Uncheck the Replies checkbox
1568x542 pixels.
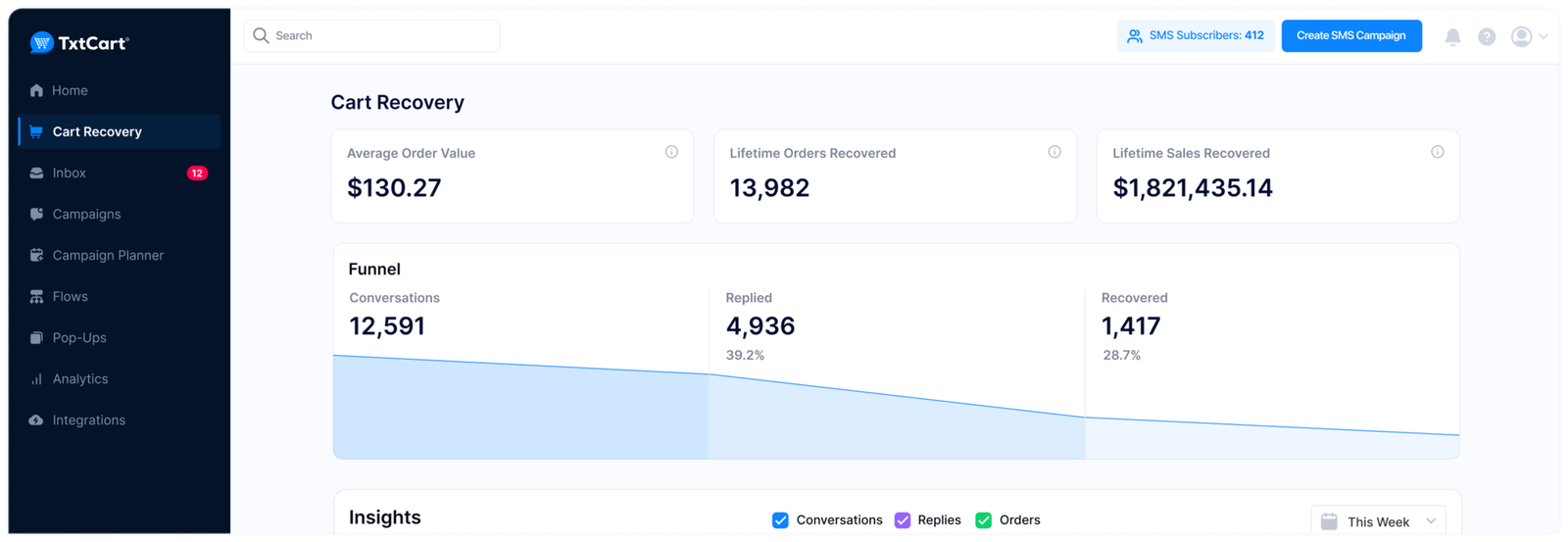pyautogui.click(x=903, y=520)
